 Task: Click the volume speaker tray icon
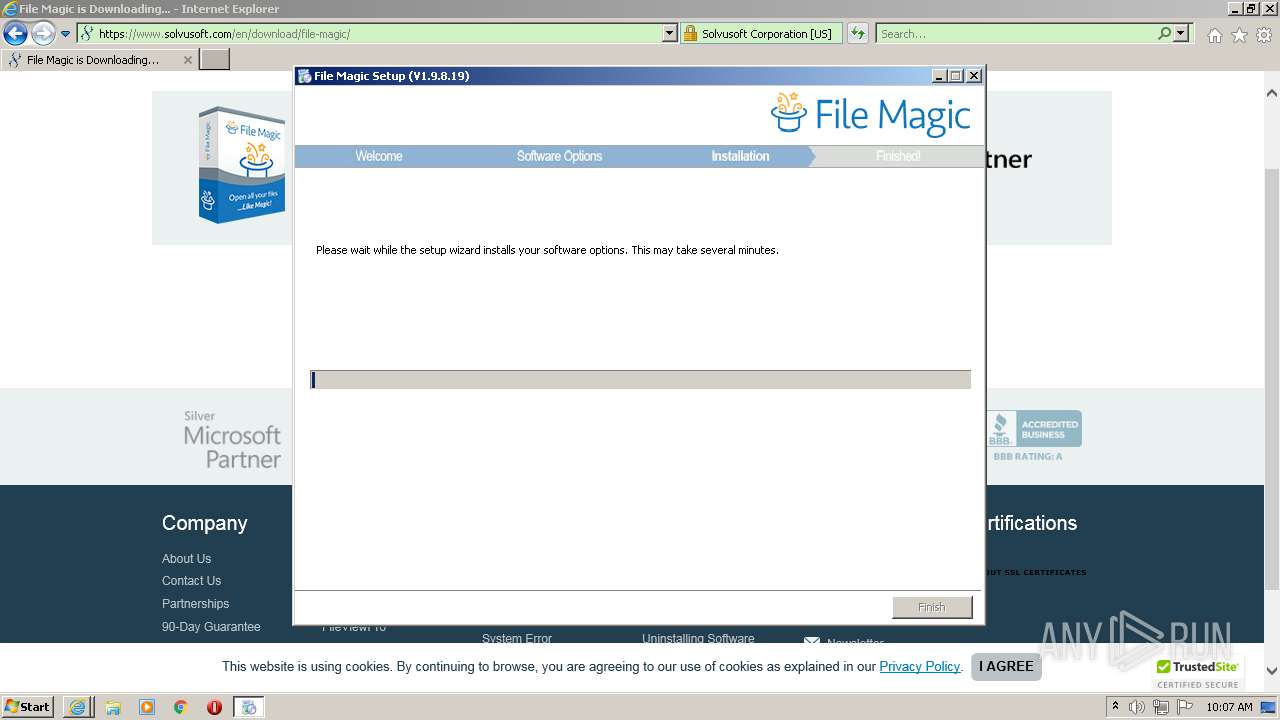[1137, 707]
